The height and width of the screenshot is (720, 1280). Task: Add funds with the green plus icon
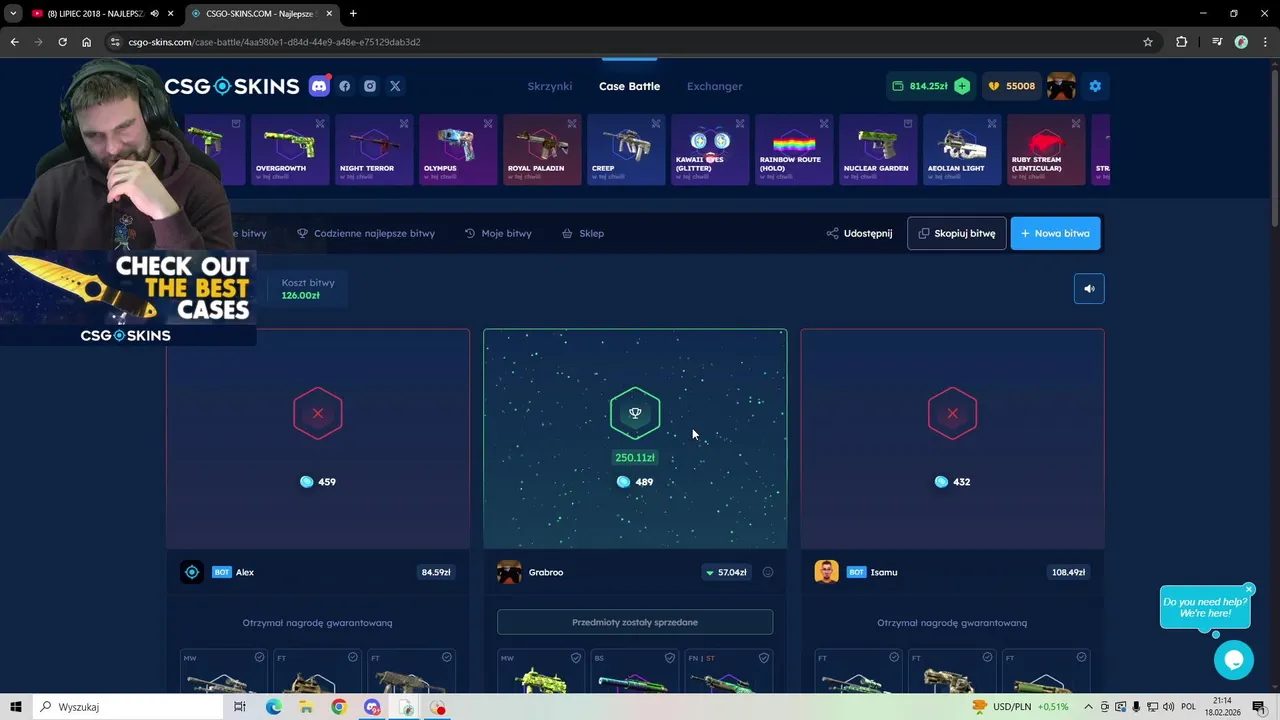962,86
